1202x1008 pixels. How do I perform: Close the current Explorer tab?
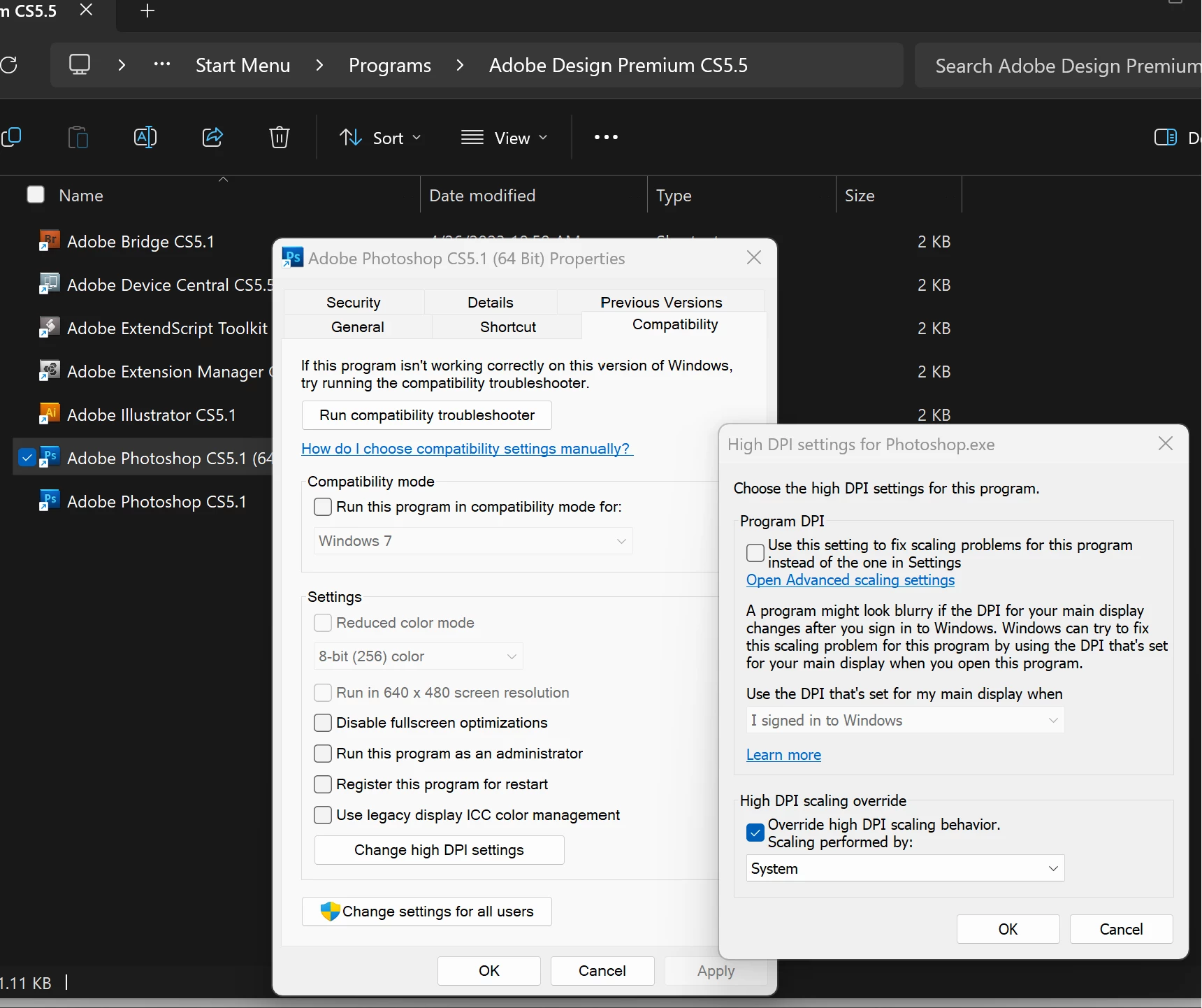pos(87,10)
